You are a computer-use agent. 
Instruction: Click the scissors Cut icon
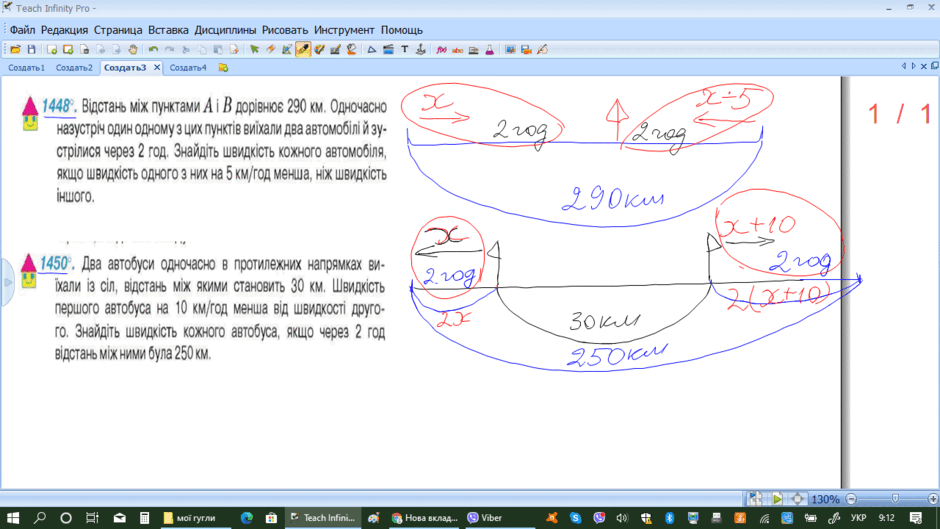coord(186,50)
